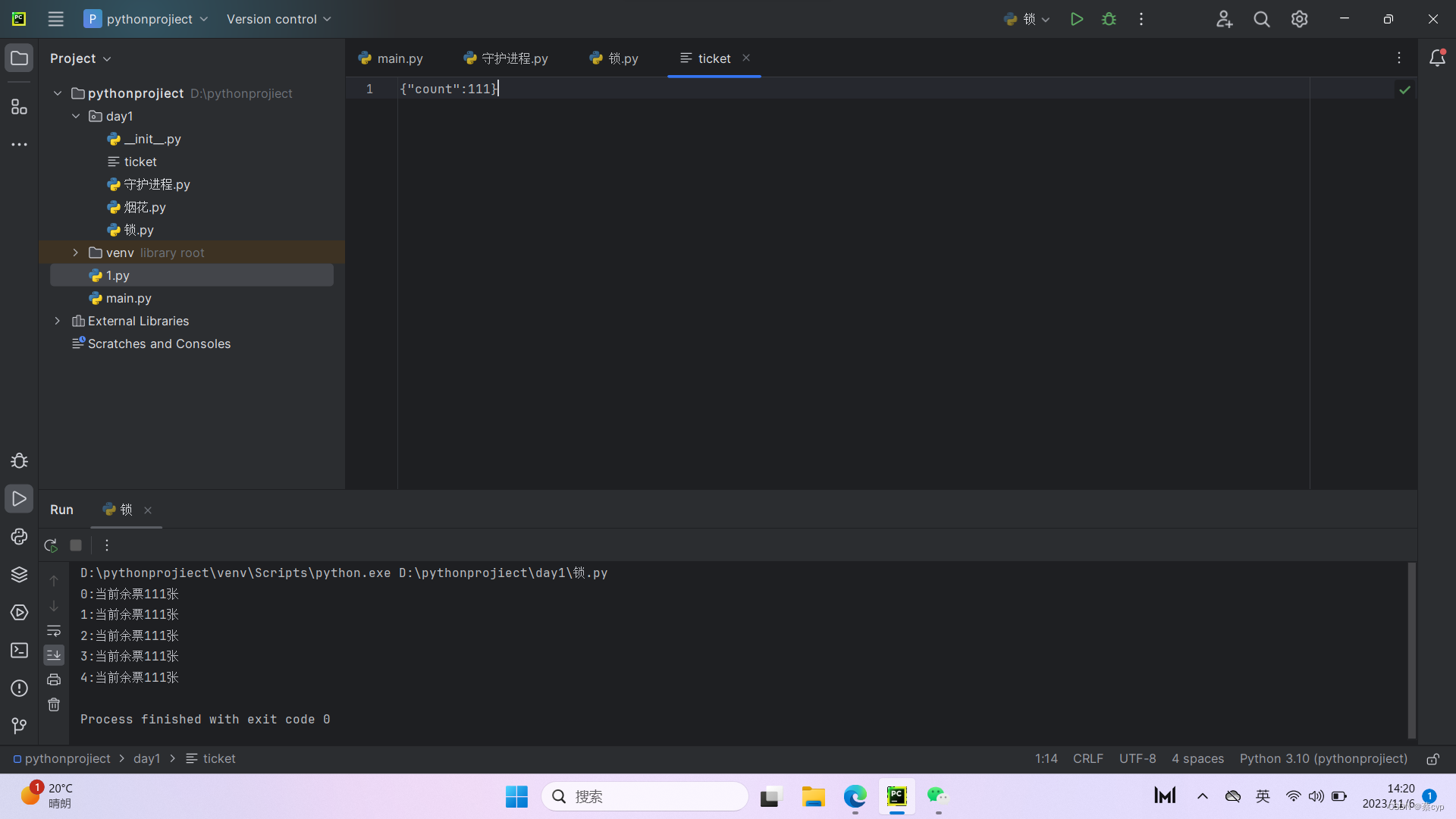The width and height of the screenshot is (1456, 819).
Task: Open the Git version control tool window
Action: 19,726
